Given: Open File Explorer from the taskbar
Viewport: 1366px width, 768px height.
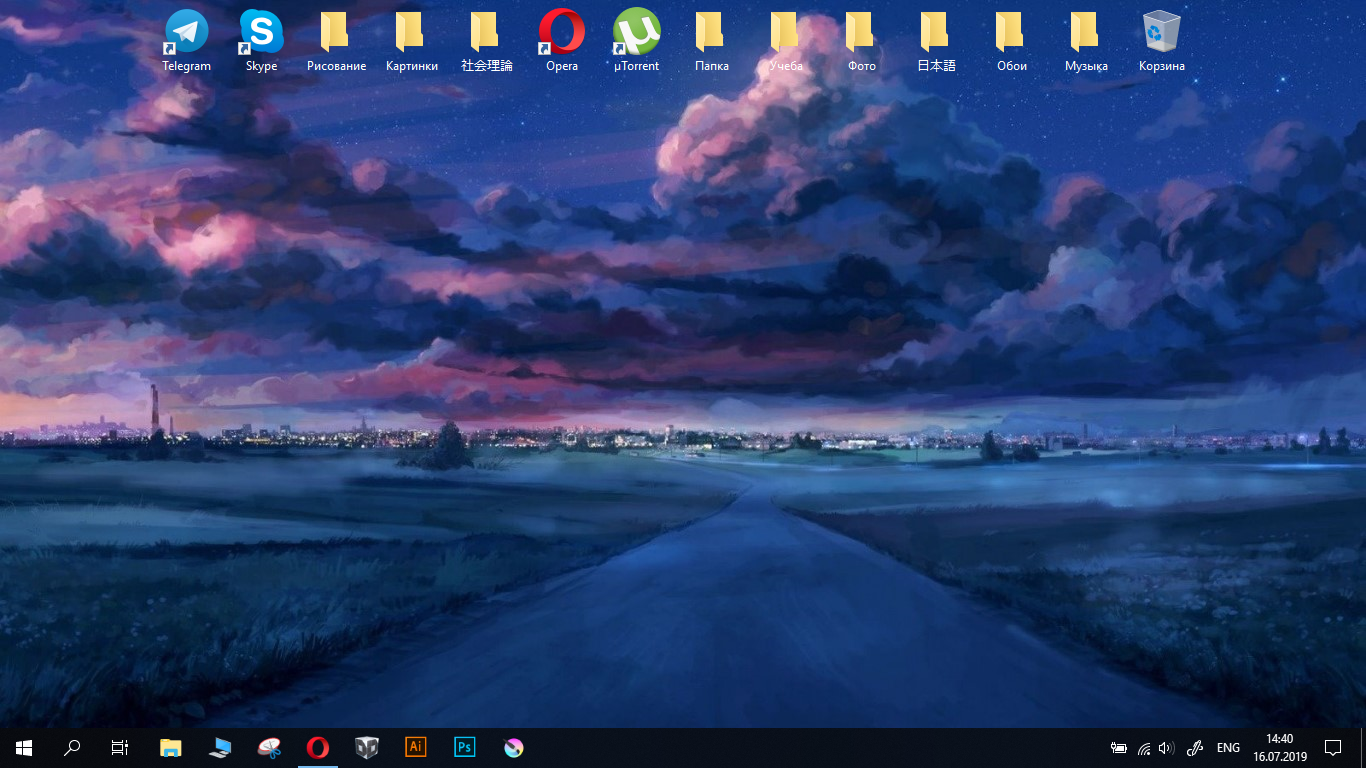Looking at the screenshot, I should coord(171,748).
